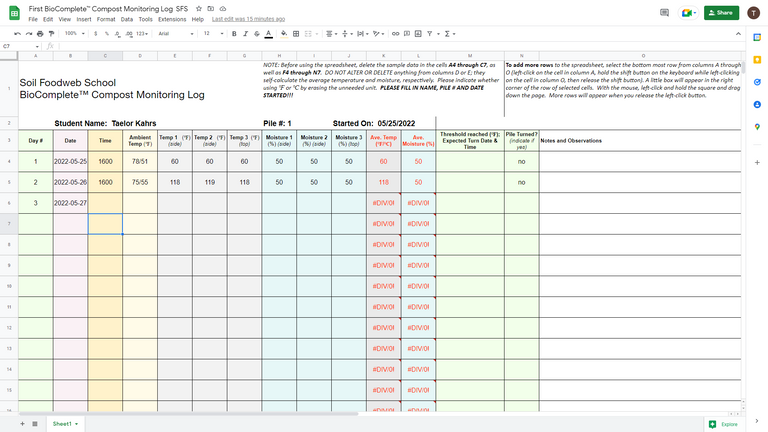
Task: Open the font size 12 dropdown
Action: click(214, 34)
